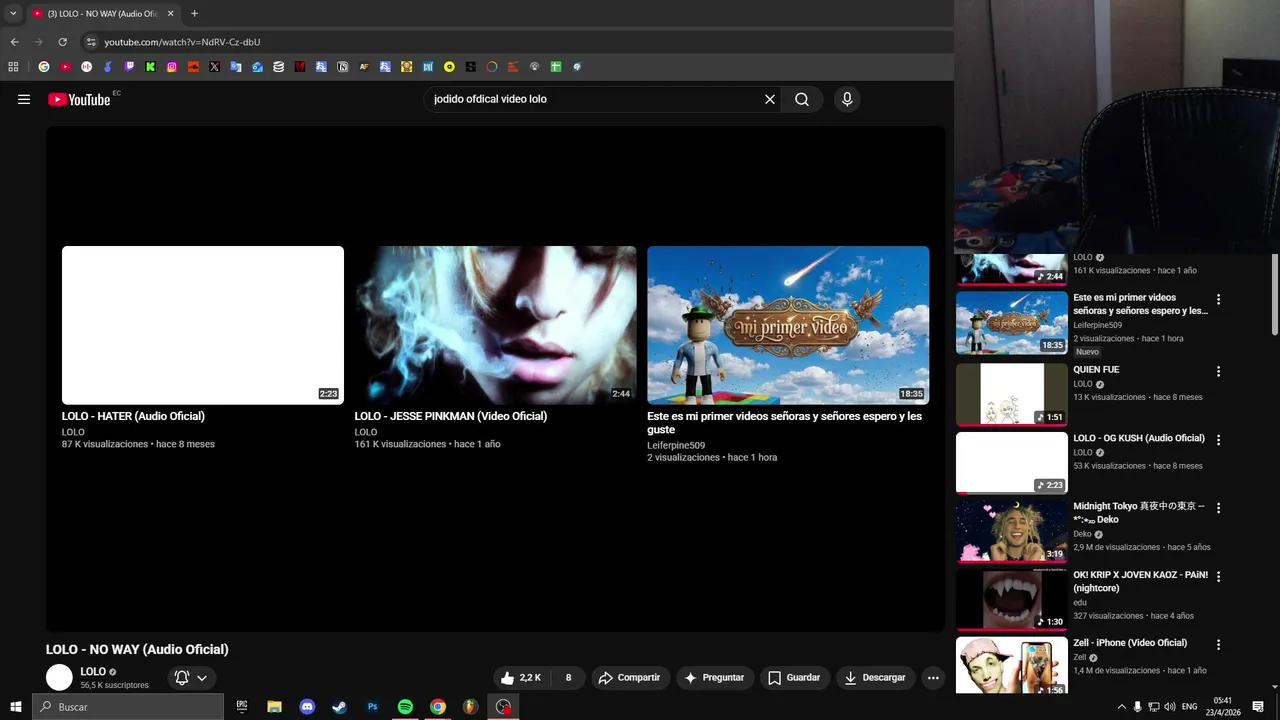The height and width of the screenshot is (720, 1280).
Task: Open FL Studio from the taskbar
Action: [x=470, y=707]
